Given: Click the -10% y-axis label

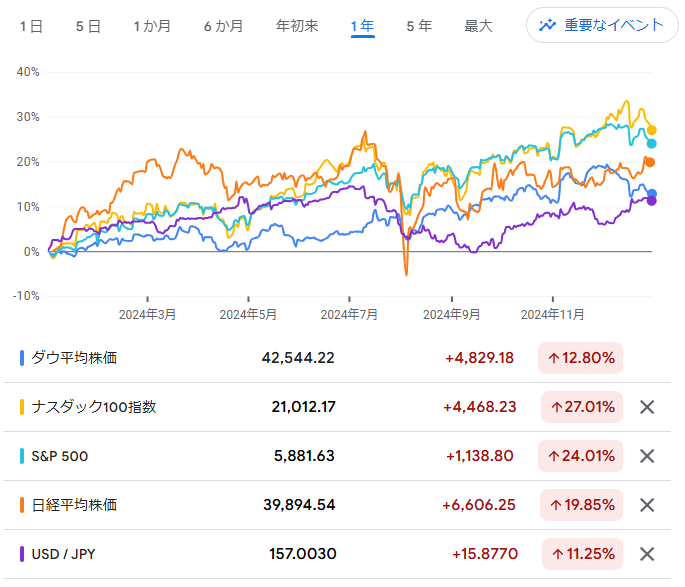Looking at the screenshot, I should 26,296.
